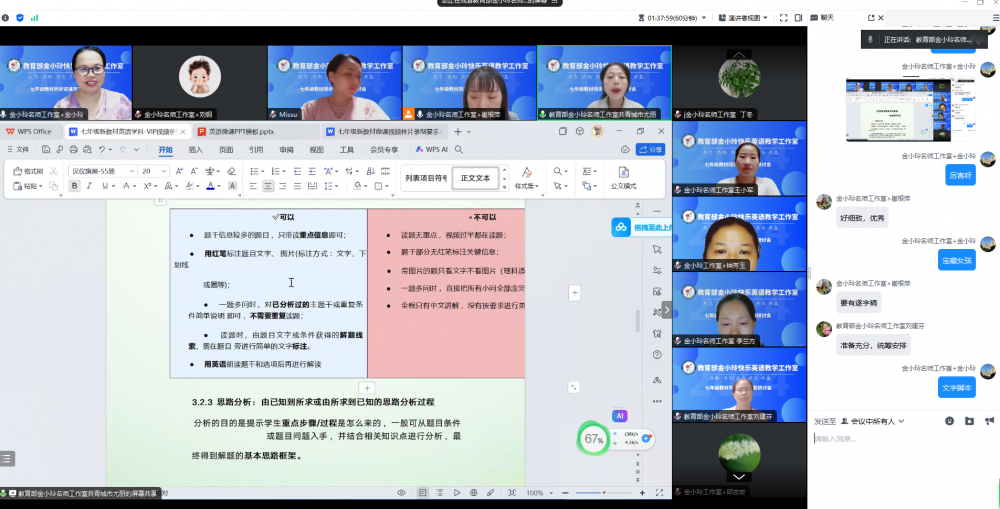Select the 正文文本 style
1000x509 pixels.
pos(475,178)
